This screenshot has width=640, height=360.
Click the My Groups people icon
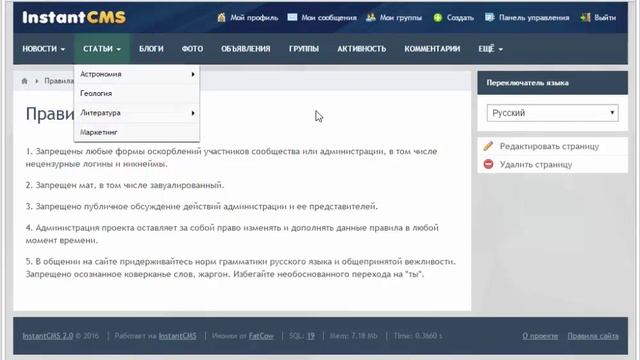click(x=371, y=17)
